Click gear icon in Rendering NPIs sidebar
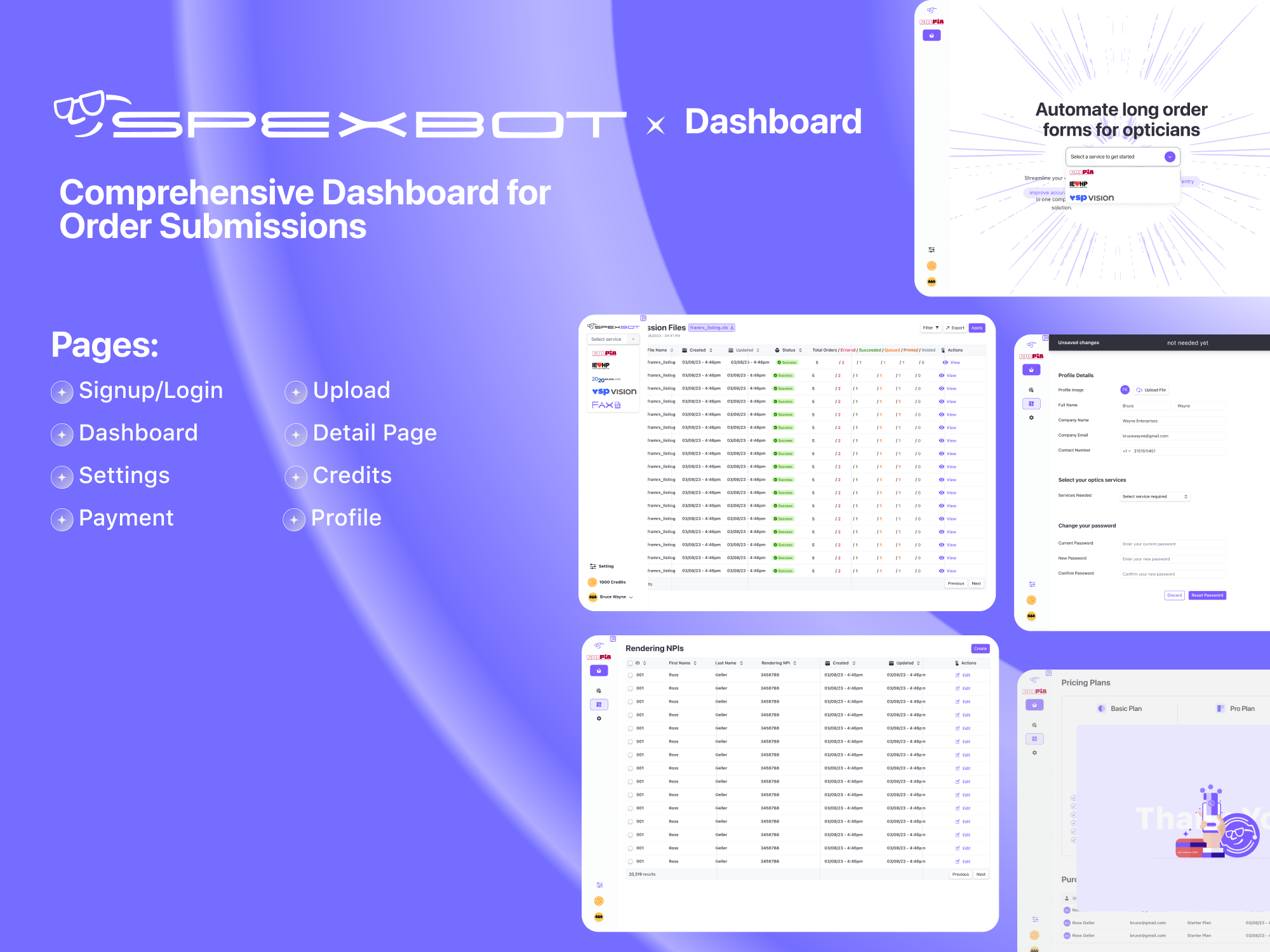 (599, 718)
